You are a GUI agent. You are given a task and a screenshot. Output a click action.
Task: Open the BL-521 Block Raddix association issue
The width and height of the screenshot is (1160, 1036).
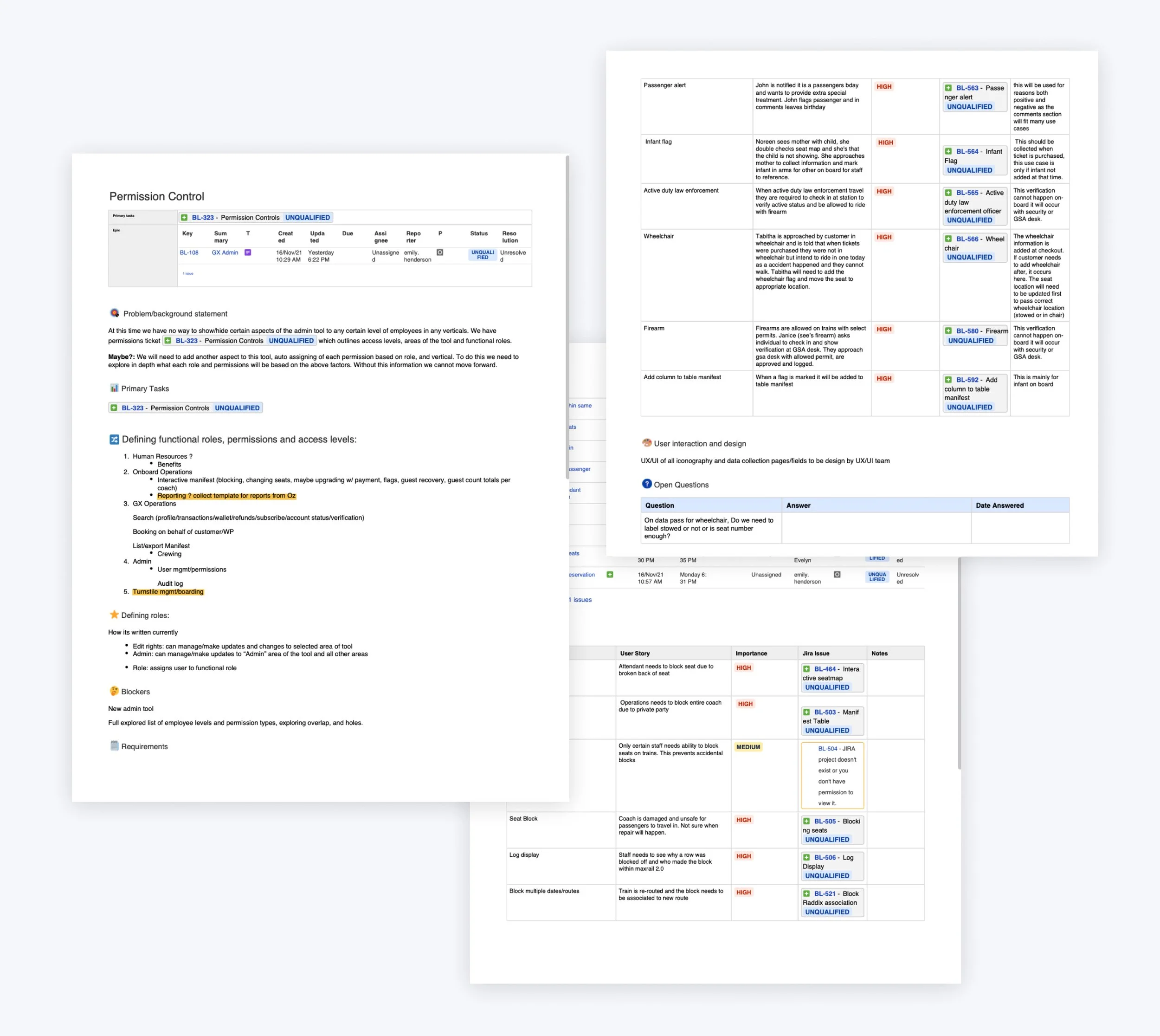825,894
